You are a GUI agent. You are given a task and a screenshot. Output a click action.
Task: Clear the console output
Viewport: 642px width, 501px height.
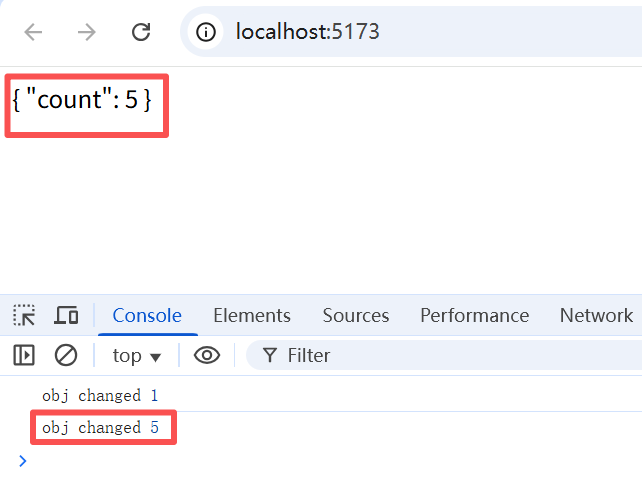pyautogui.click(x=66, y=355)
